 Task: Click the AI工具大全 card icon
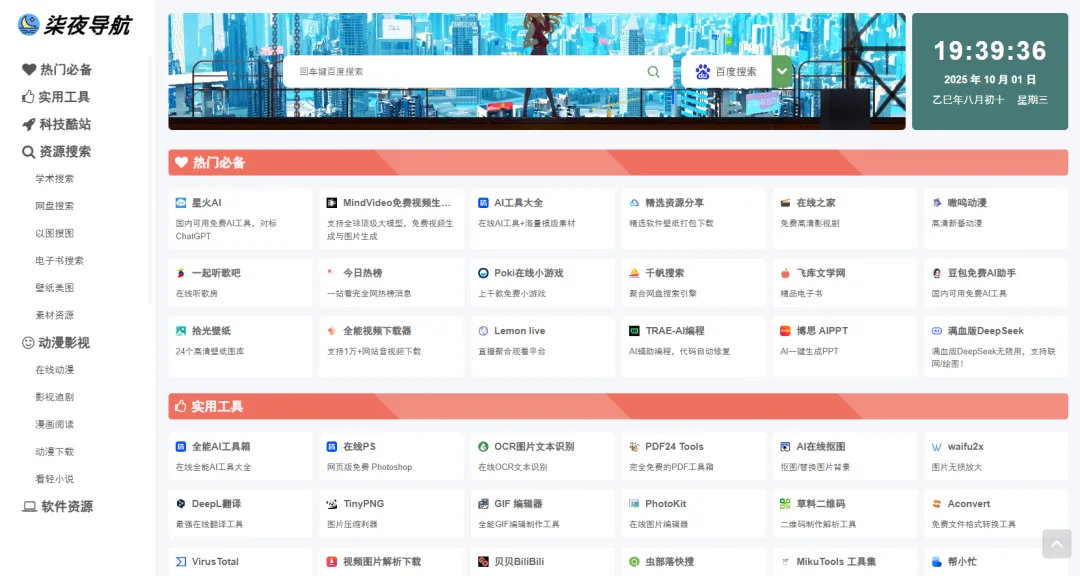click(483, 203)
